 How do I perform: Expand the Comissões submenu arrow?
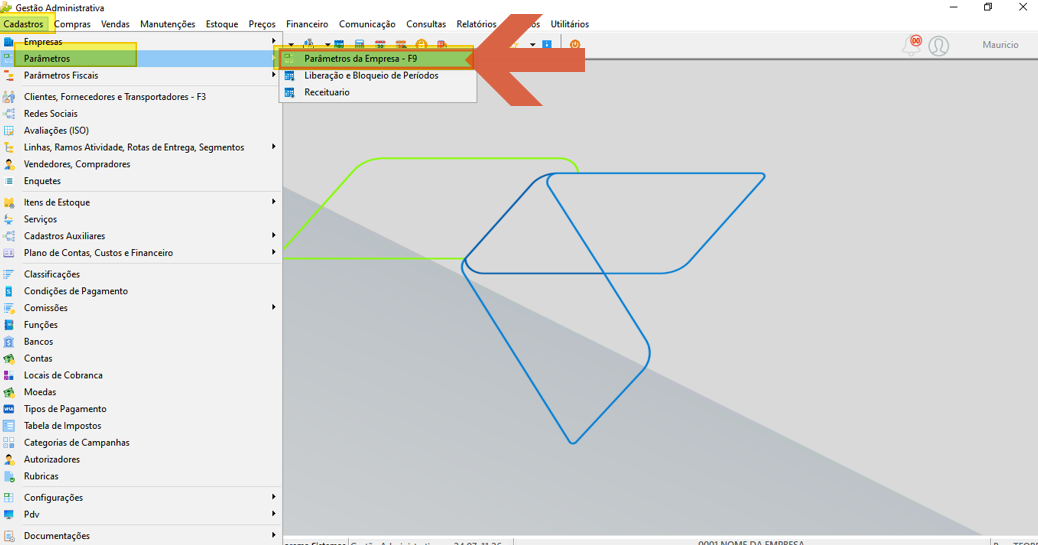pyautogui.click(x=273, y=307)
